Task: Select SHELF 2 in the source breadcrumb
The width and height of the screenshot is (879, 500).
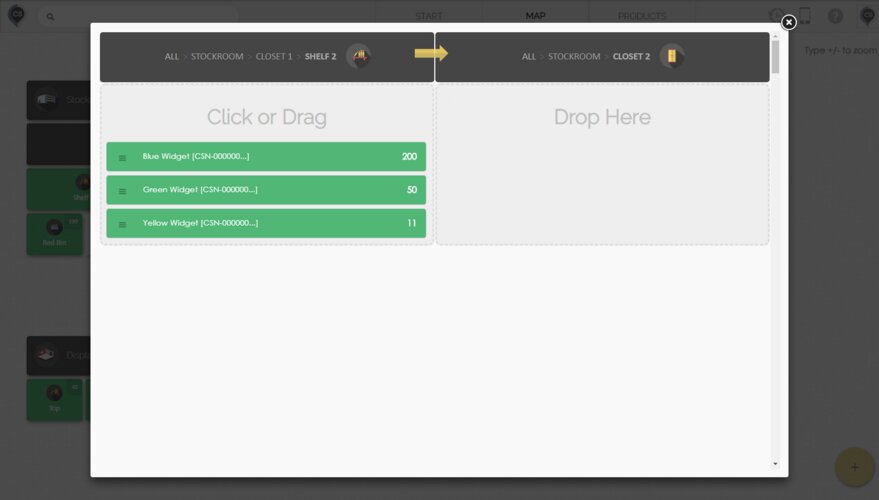Action: pyautogui.click(x=320, y=57)
